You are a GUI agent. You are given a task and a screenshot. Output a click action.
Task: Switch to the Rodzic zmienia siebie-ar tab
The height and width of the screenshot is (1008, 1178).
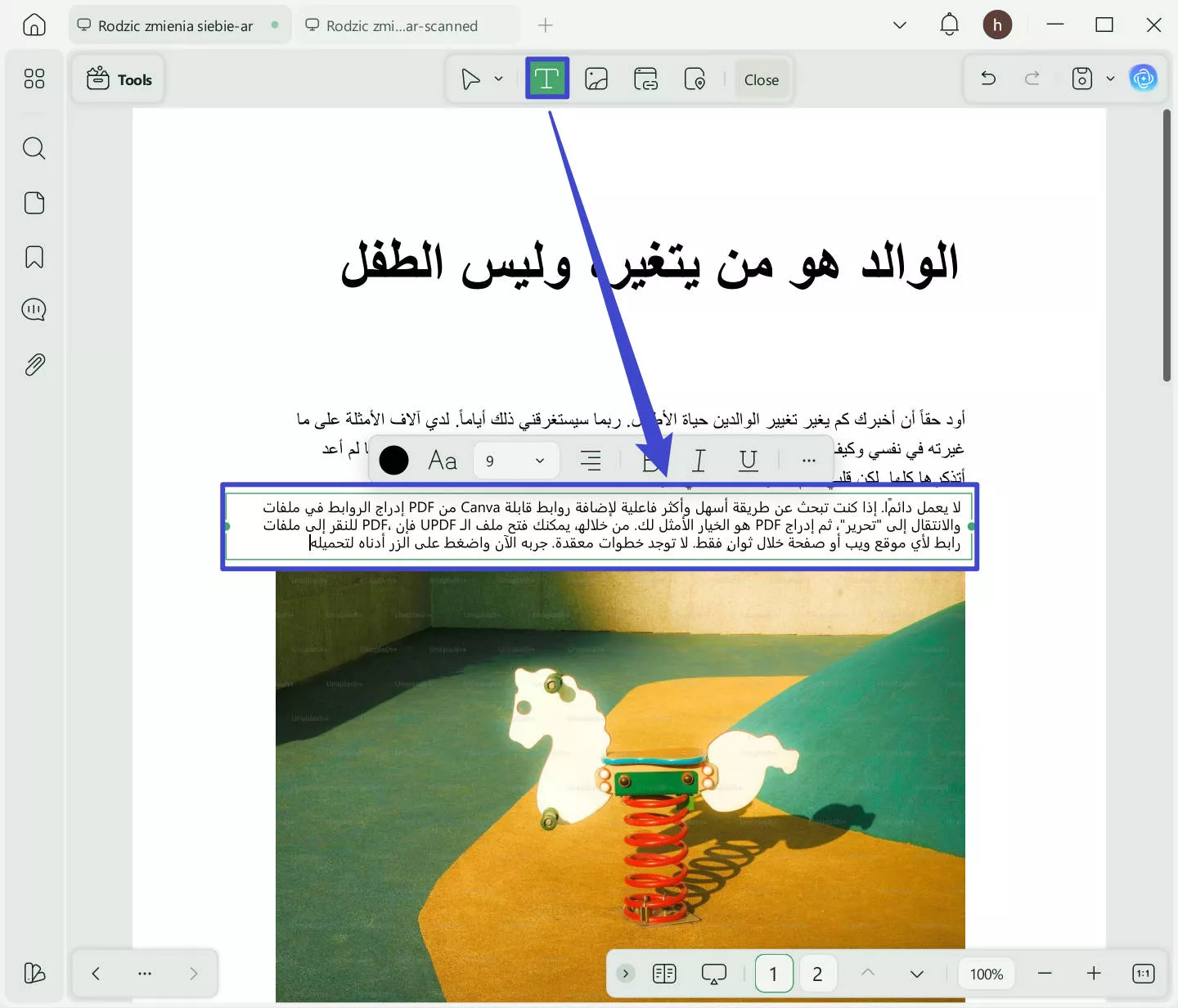tap(174, 25)
